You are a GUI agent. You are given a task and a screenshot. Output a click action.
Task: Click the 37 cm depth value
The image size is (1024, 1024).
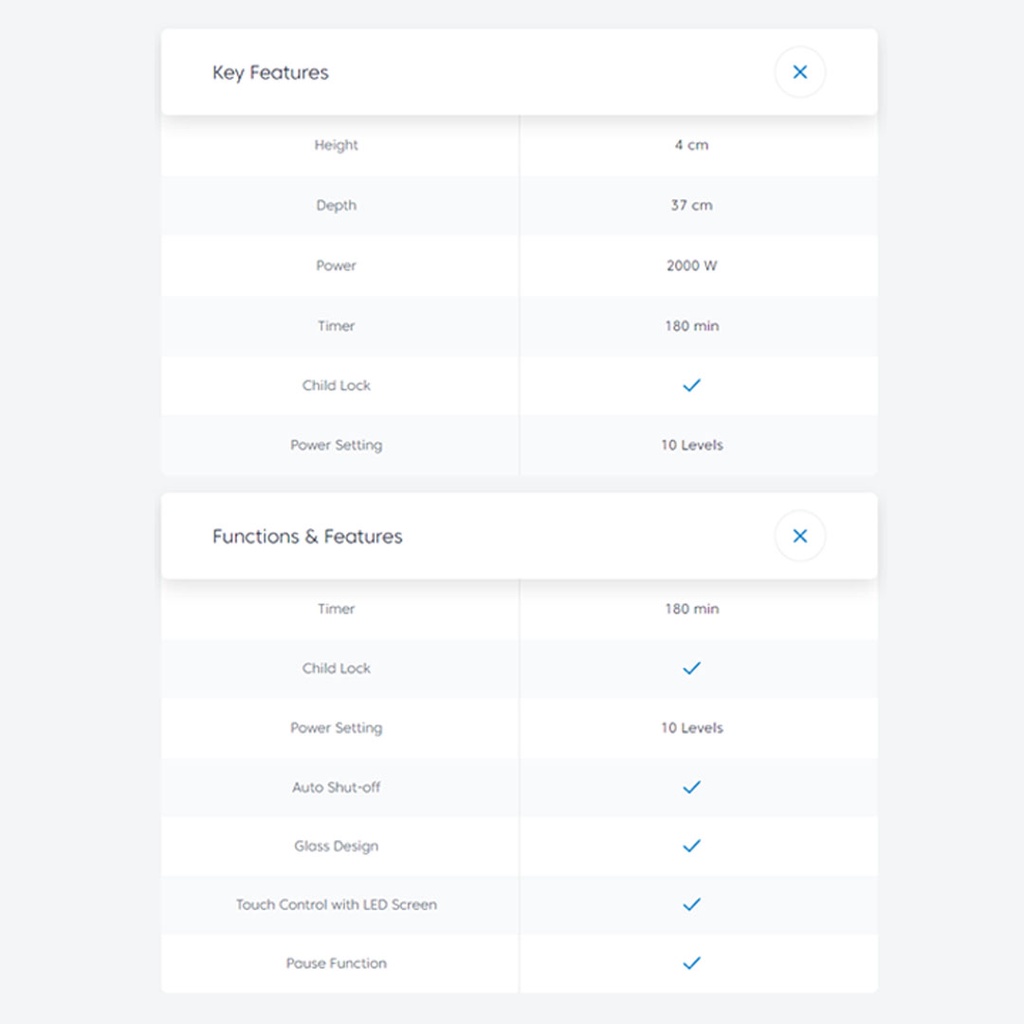691,205
